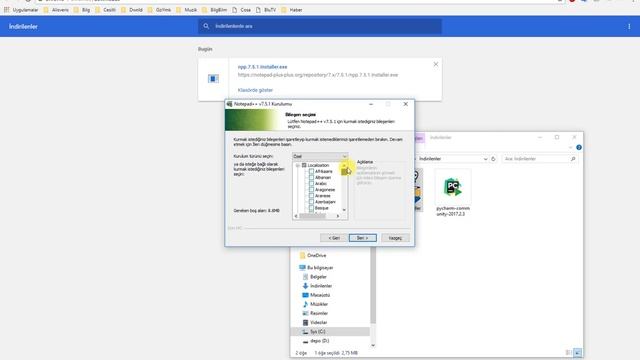This screenshot has width=640, height=360.
Task: Open the Alışveriş bookmark folder
Action: pyautogui.click(x=56, y=10)
